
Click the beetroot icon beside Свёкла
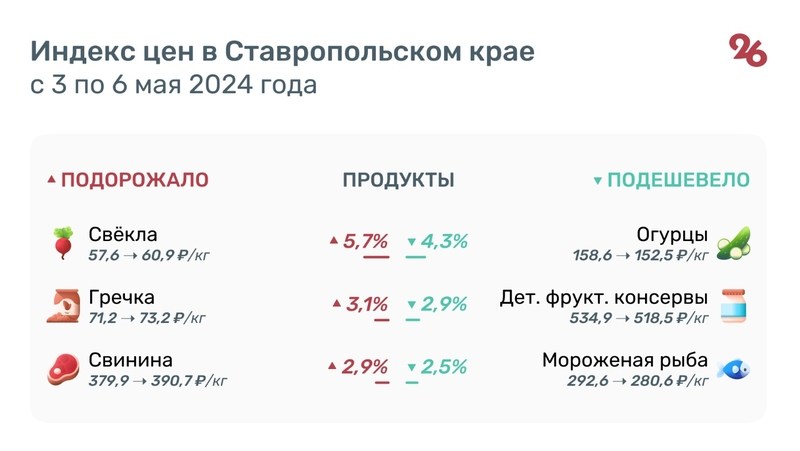[63, 243]
